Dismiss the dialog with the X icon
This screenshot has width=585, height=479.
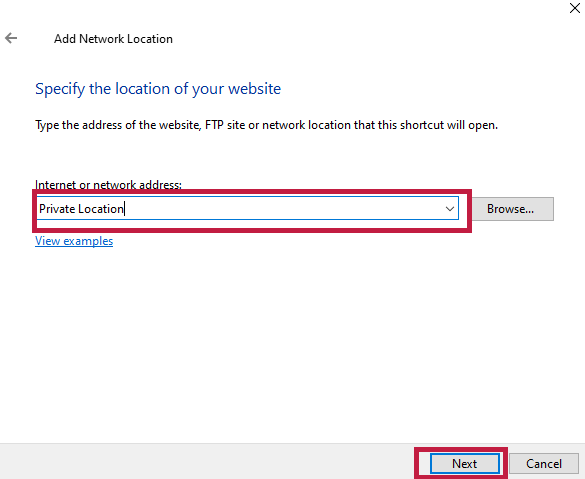575,7
